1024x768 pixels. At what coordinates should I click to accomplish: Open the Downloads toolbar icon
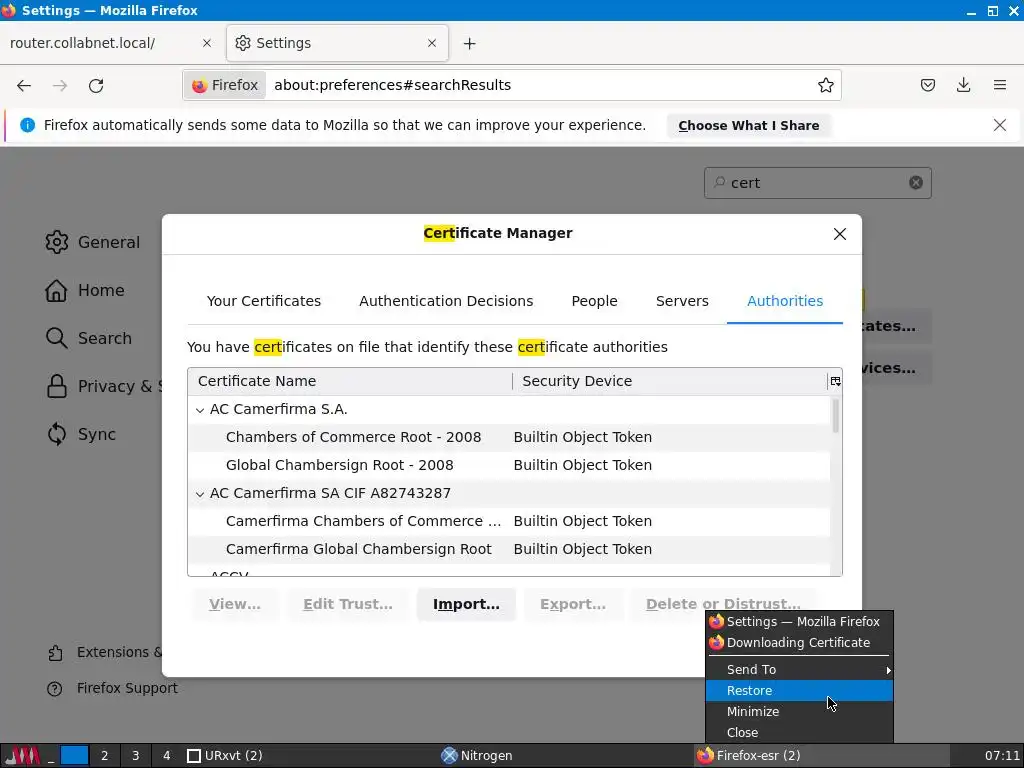963,85
